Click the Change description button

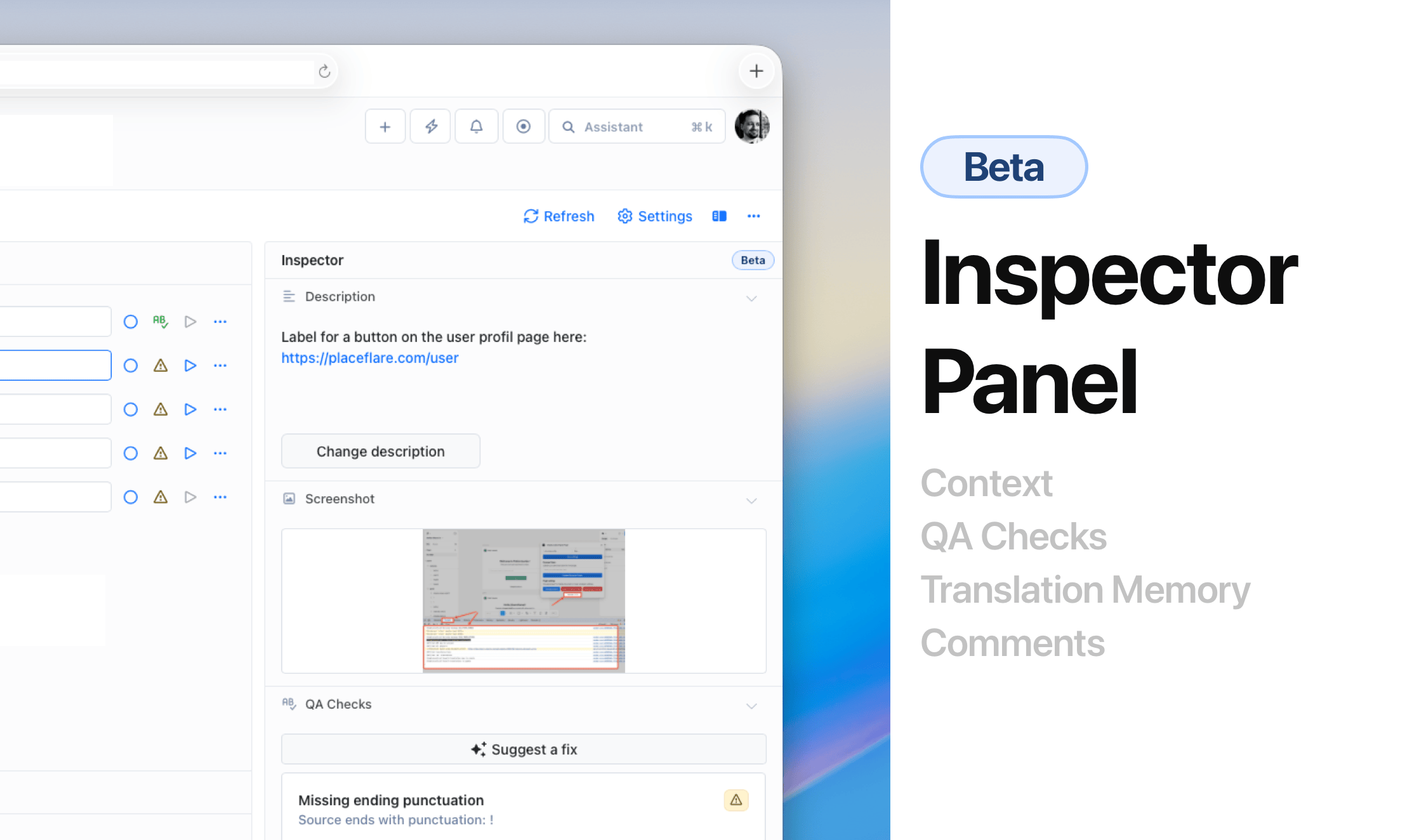click(x=381, y=451)
